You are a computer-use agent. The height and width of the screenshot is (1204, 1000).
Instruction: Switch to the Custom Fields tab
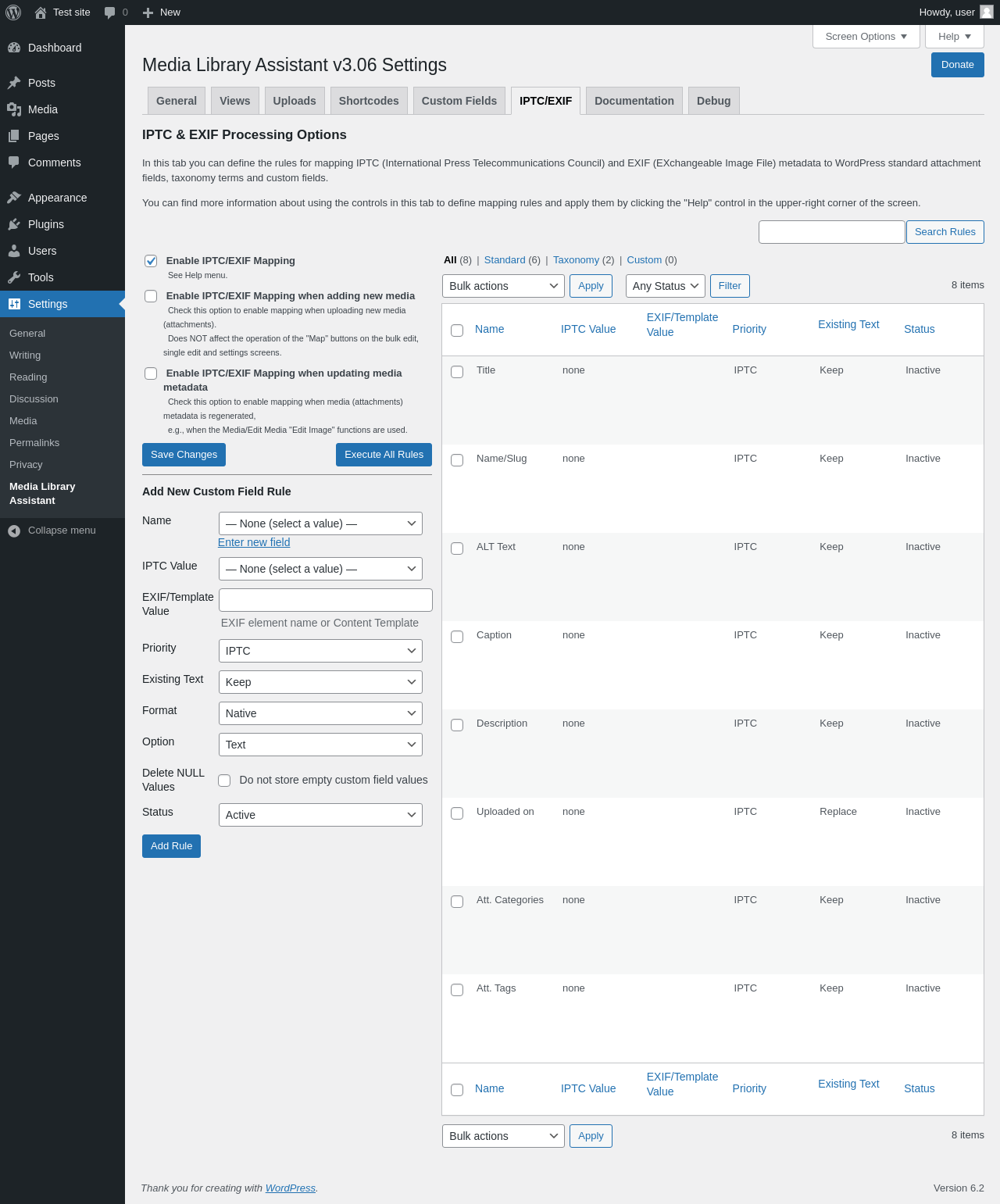459,101
